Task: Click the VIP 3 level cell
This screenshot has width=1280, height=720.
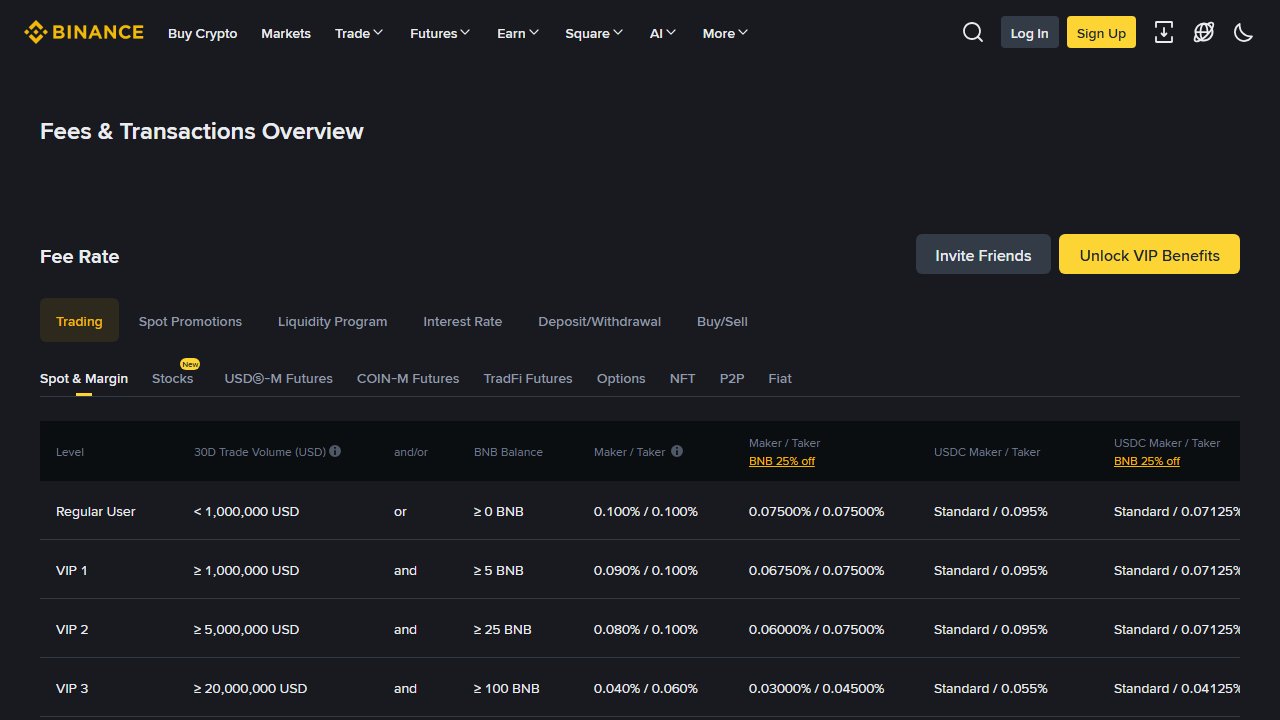Action: tap(72, 688)
